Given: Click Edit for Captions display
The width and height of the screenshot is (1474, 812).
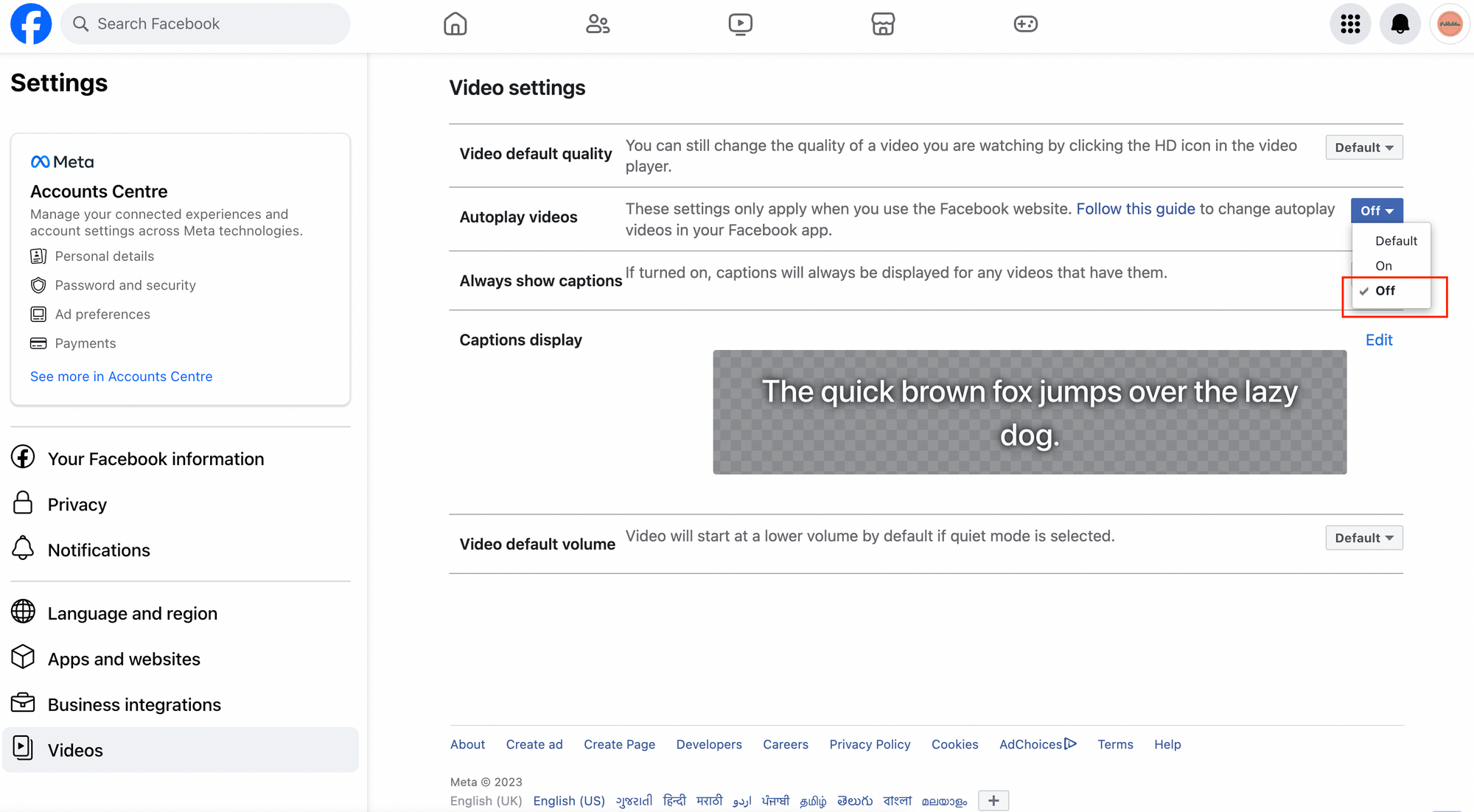Looking at the screenshot, I should point(1378,340).
